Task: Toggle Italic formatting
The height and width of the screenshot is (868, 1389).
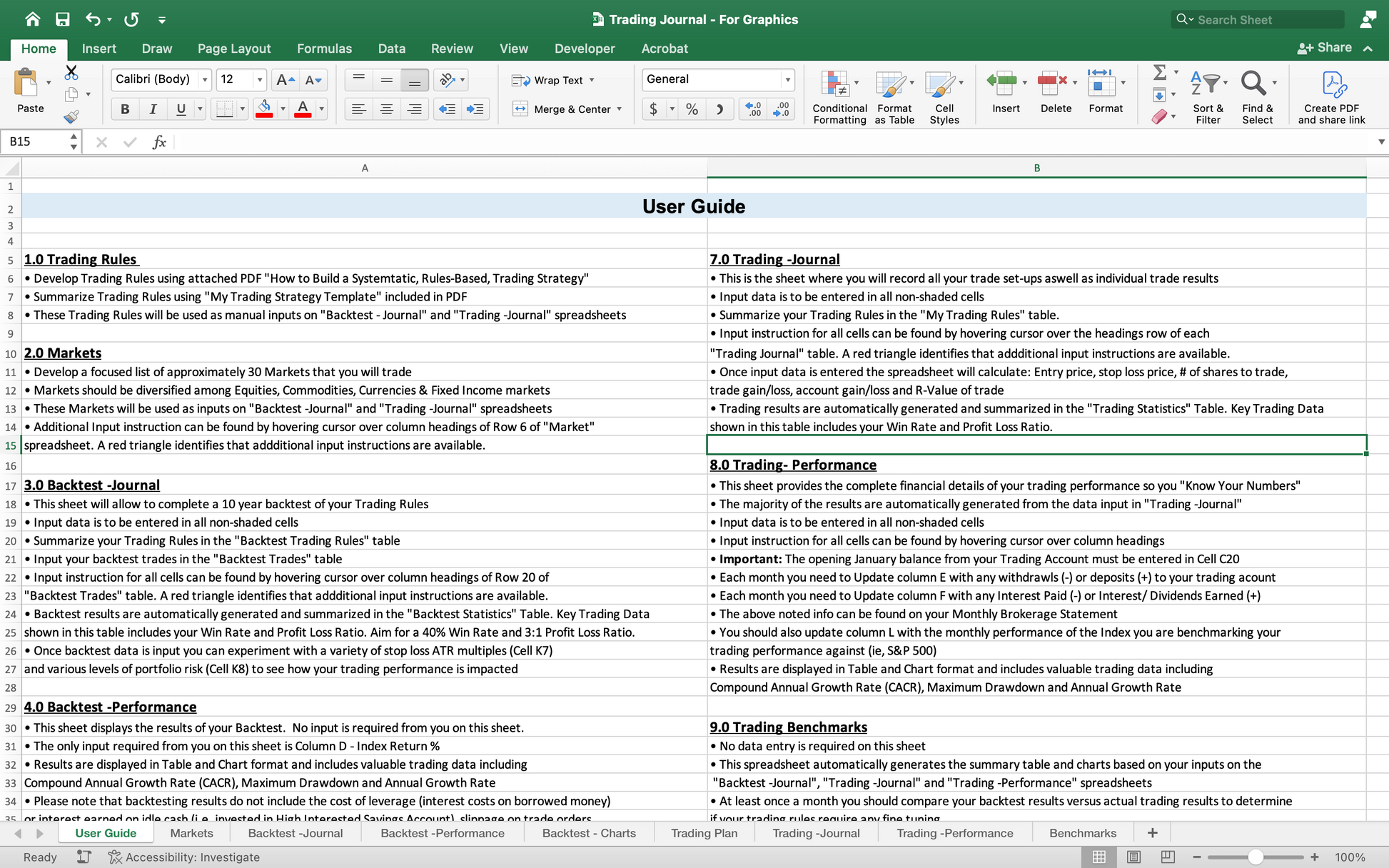Action: click(x=152, y=109)
